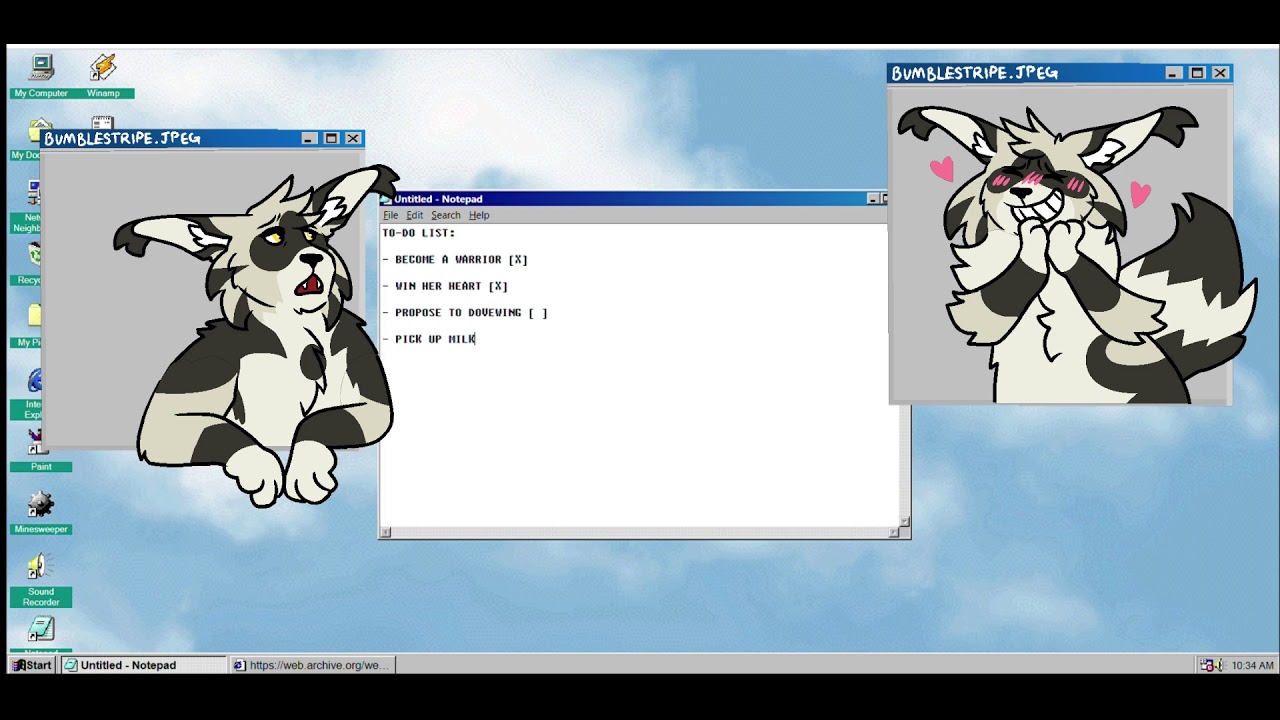
Task: Click the Start button
Action: click(32, 665)
